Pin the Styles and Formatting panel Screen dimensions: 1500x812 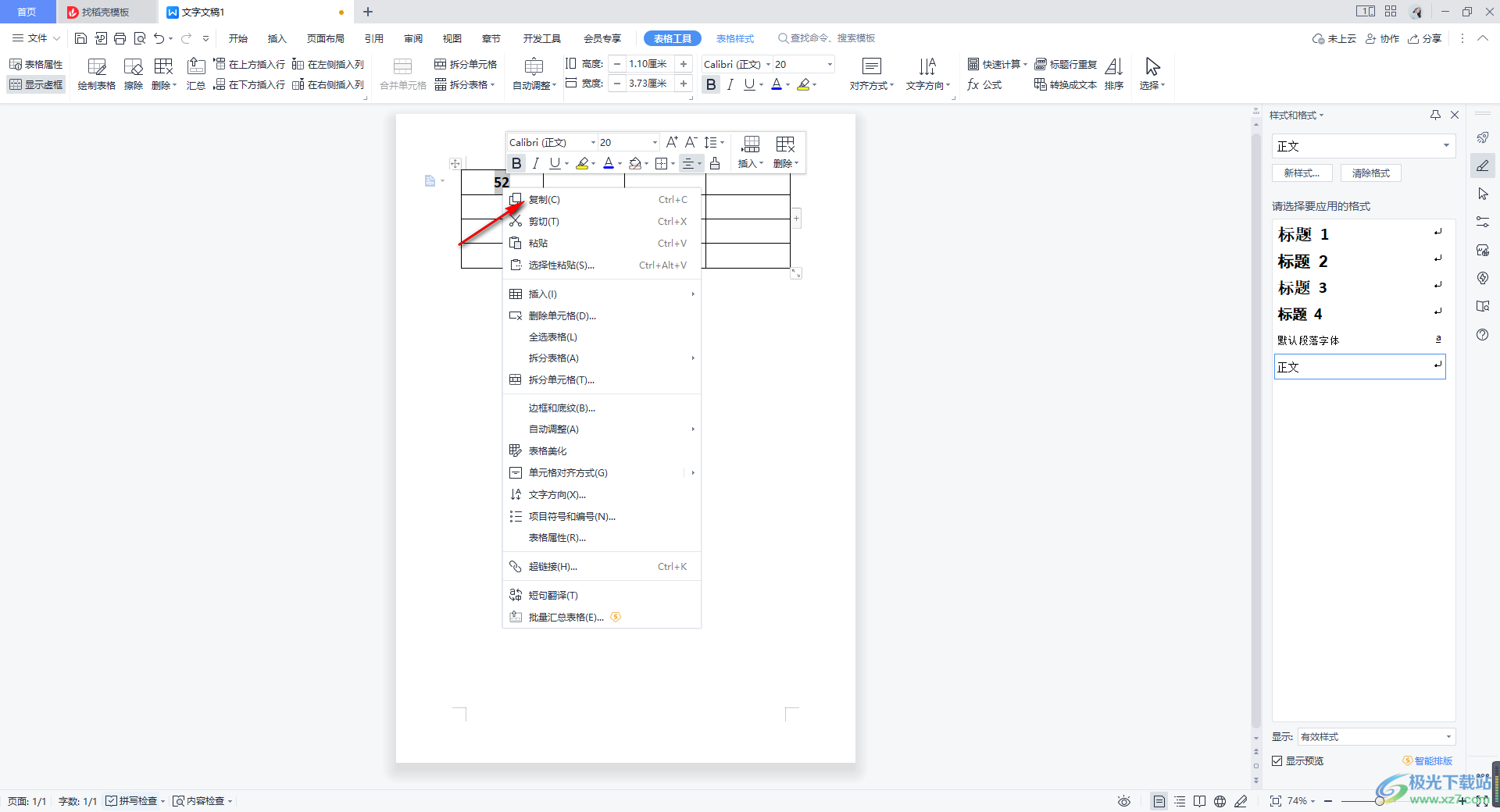click(x=1435, y=115)
